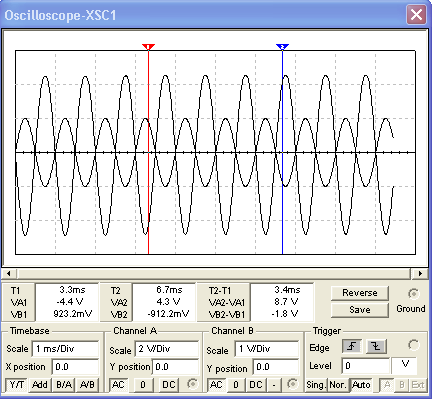The width and height of the screenshot is (432, 399).
Task: Select the rising edge trigger icon
Action: [352, 347]
